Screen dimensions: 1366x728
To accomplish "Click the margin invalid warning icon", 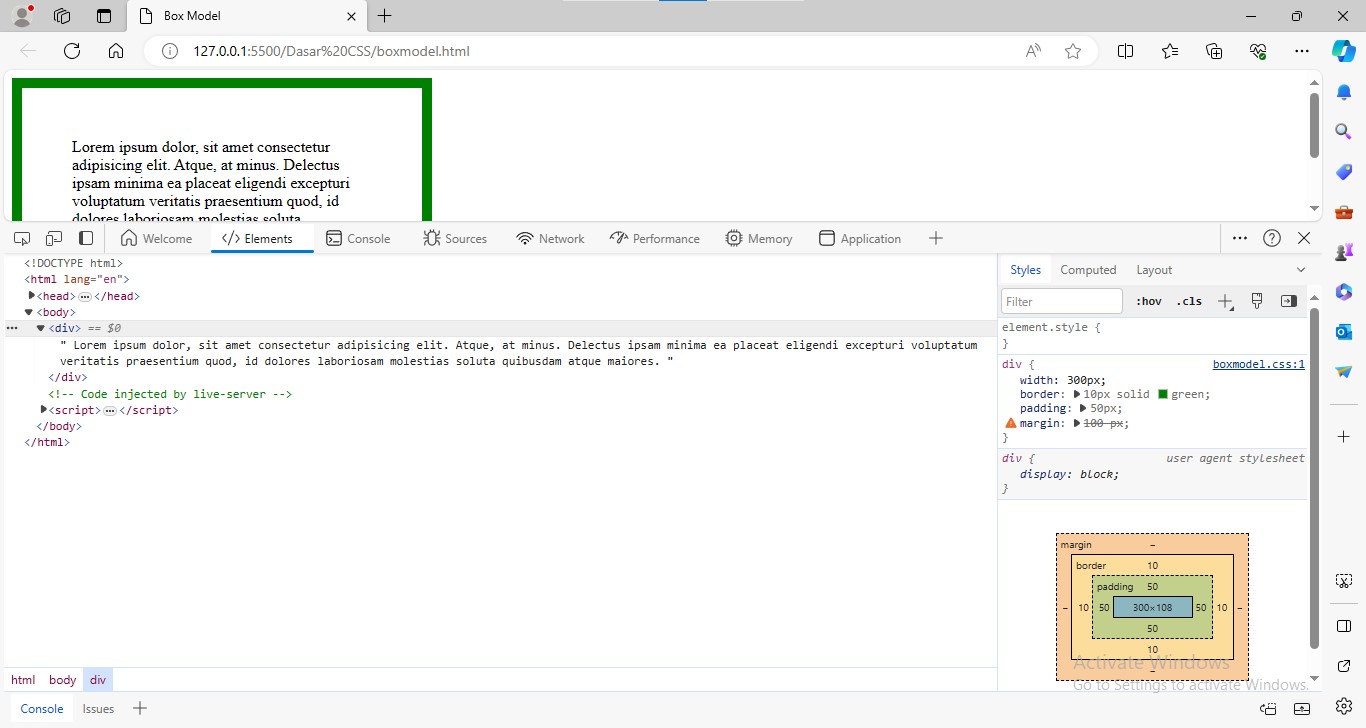I will (1010, 423).
